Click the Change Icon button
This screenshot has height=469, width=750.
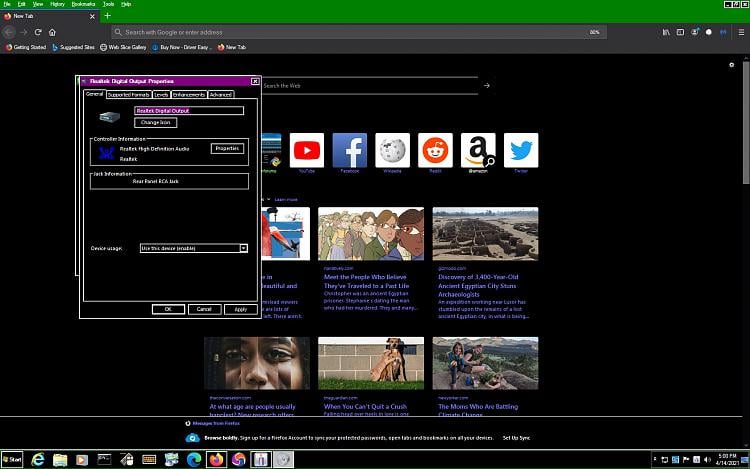[x=155, y=122]
